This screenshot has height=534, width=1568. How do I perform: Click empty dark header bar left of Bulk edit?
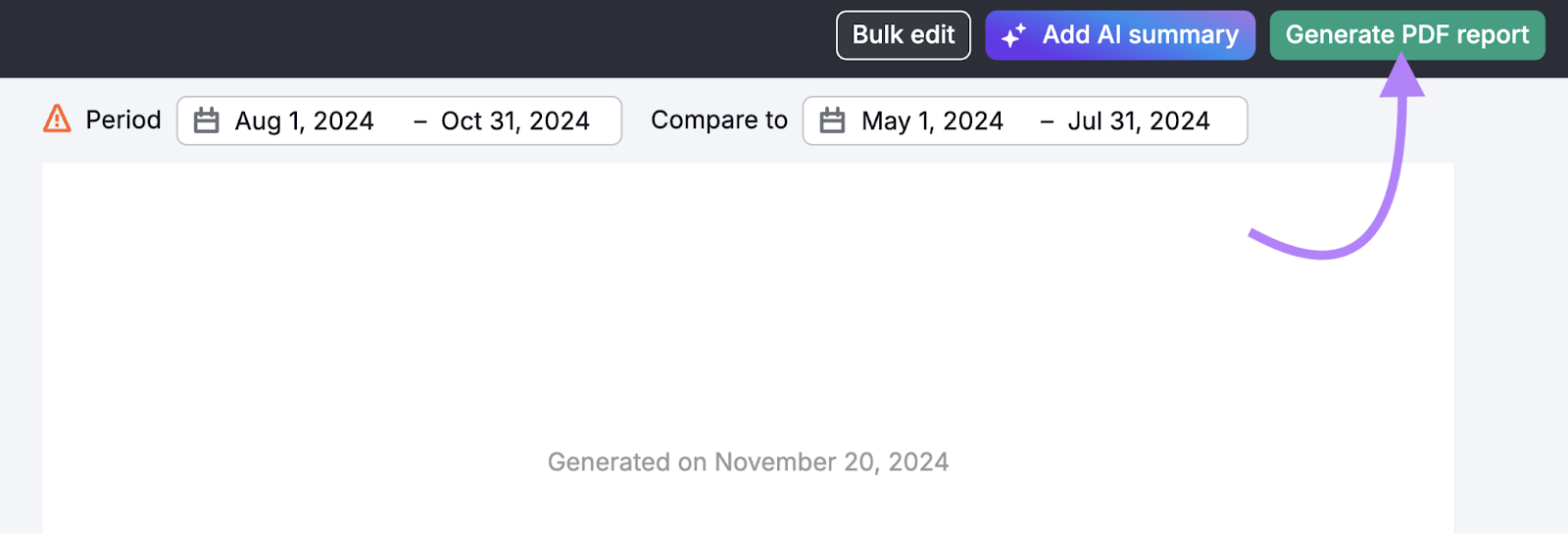pyautogui.click(x=392, y=37)
